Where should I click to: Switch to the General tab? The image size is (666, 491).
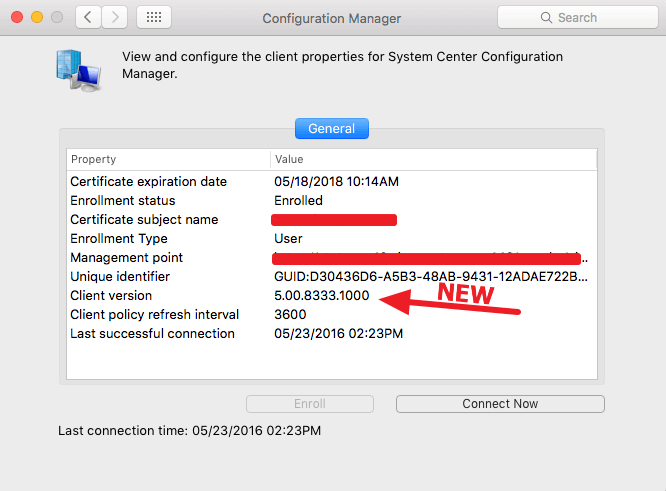[x=331, y=129]
